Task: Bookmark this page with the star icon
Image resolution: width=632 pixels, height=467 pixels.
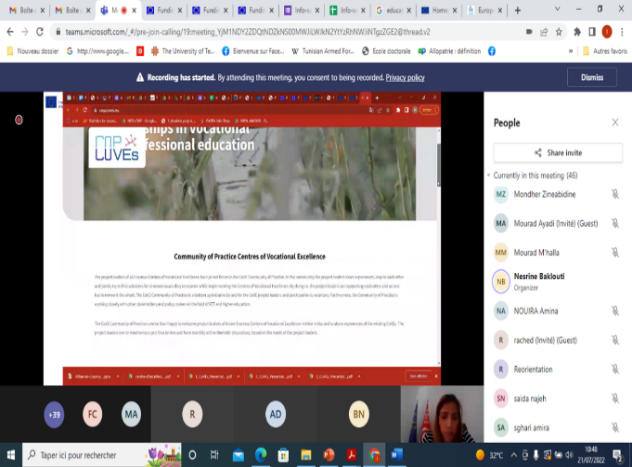Action: coord(559,32)
